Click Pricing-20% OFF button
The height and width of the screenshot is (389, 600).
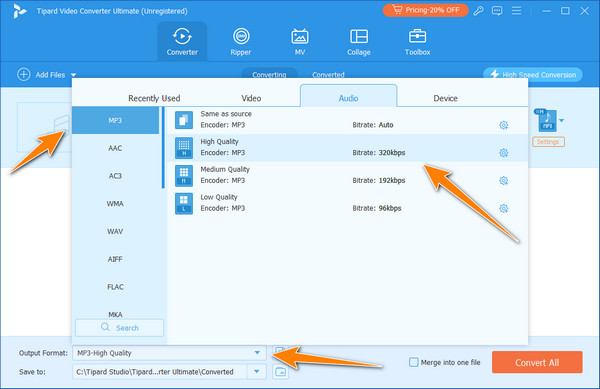426,10
